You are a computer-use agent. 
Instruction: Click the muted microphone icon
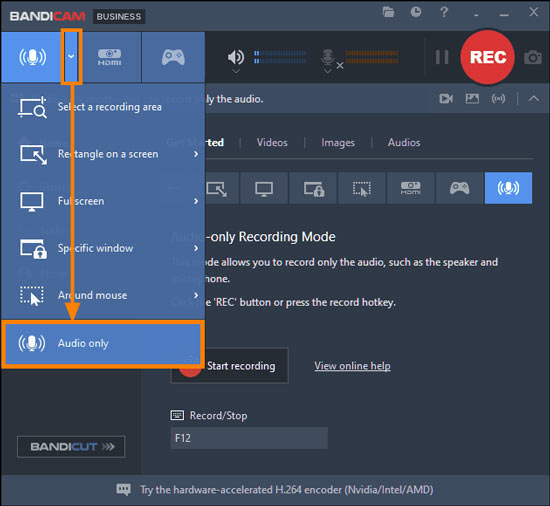click(328, 57)
